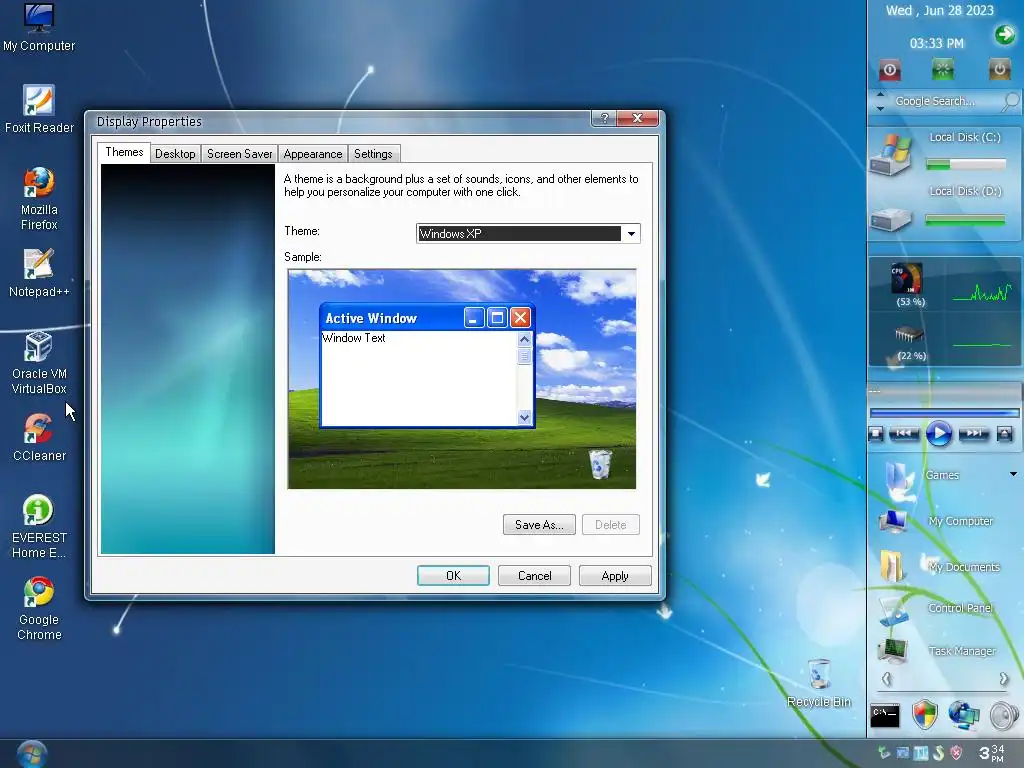
Task: Open Local Disk (D:) drive icon
Action: 891,219
